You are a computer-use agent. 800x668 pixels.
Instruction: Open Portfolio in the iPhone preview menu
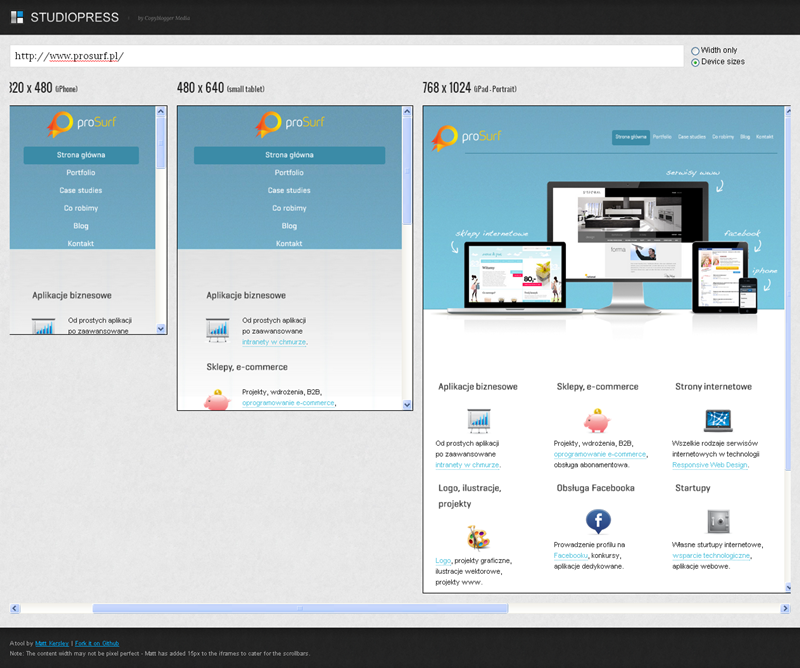click(81, 173)
